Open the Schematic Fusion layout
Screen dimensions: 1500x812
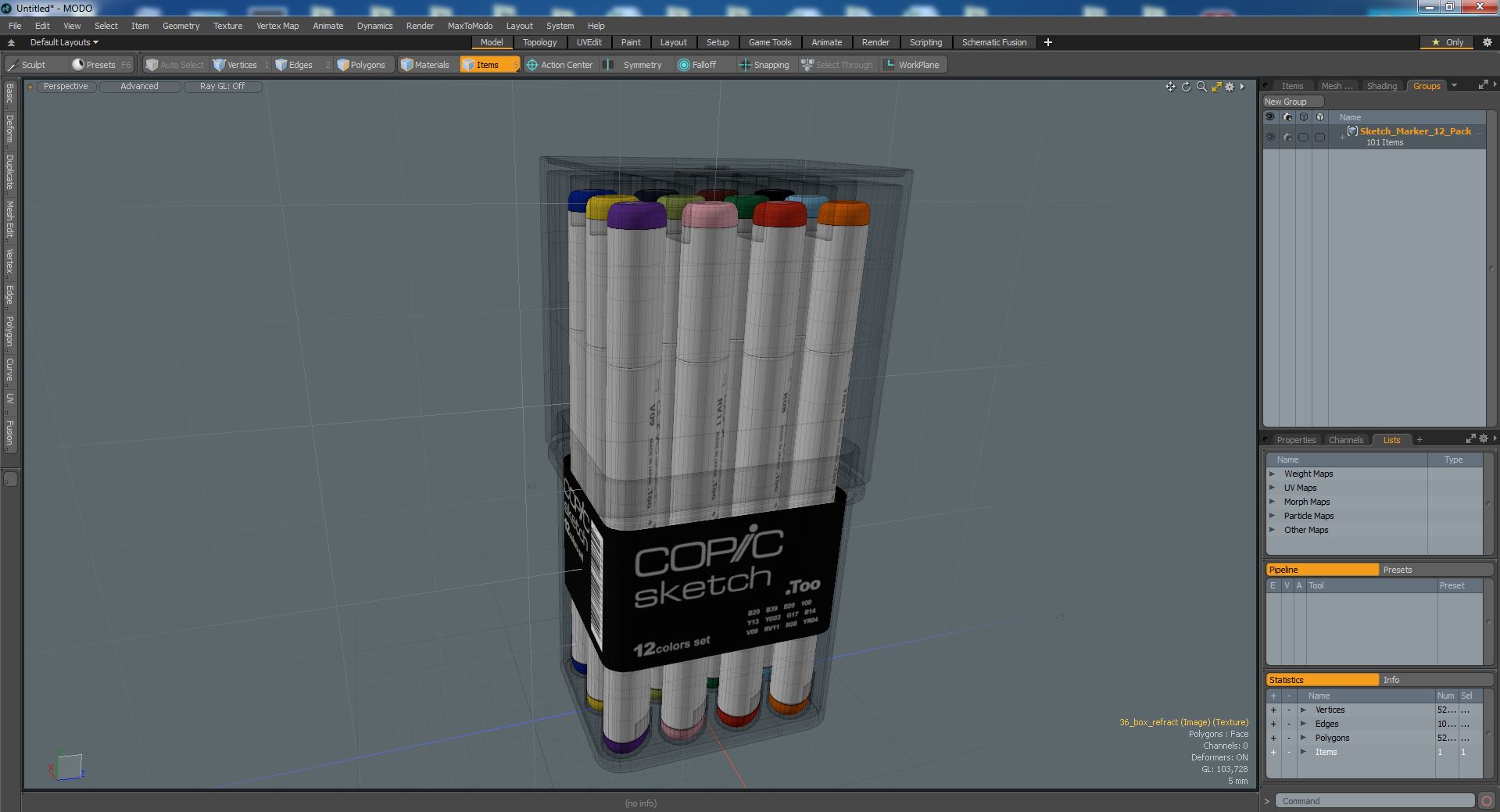pyautogui.click(x=993, y=42)
